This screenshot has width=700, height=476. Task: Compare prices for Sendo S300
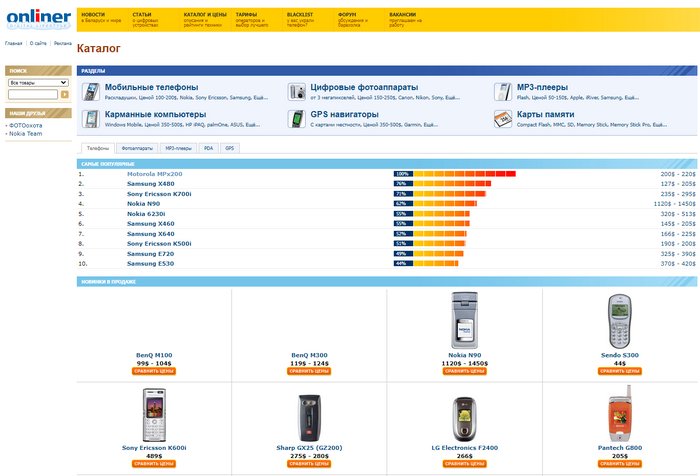pyautogui.click(x=620, y=371)
